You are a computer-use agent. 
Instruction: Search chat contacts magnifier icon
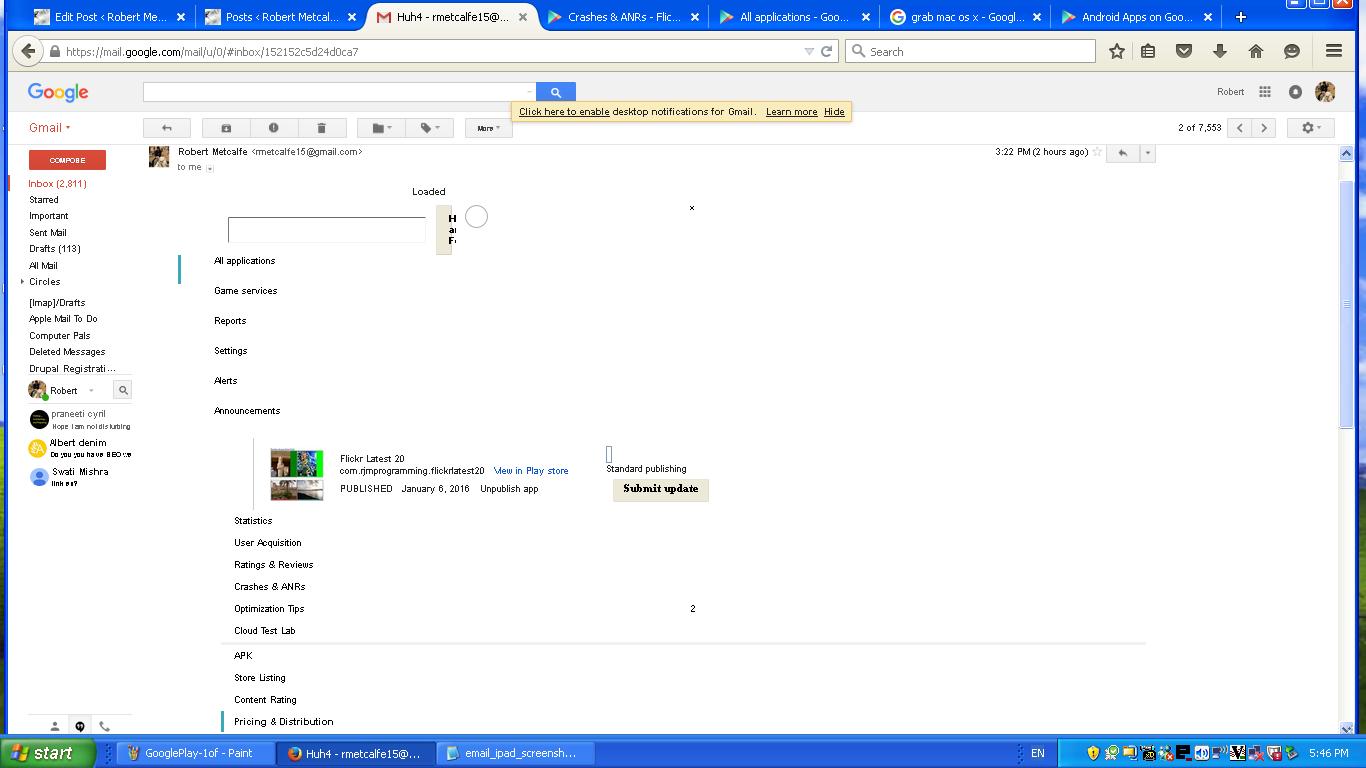coord(123,390)
